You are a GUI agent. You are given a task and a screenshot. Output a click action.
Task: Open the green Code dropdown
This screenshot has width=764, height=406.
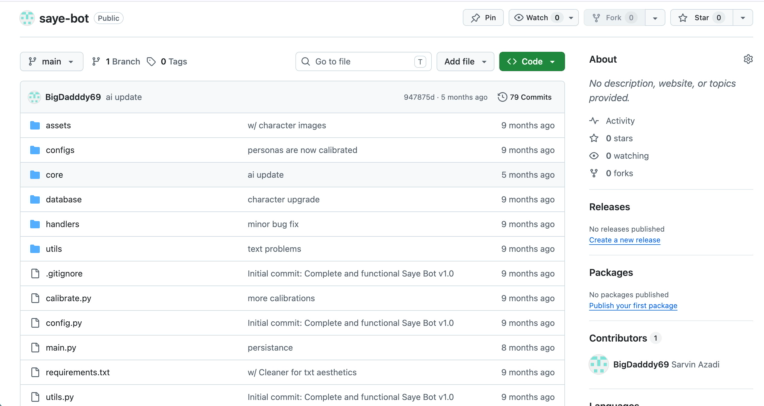[x=532, y=61]
